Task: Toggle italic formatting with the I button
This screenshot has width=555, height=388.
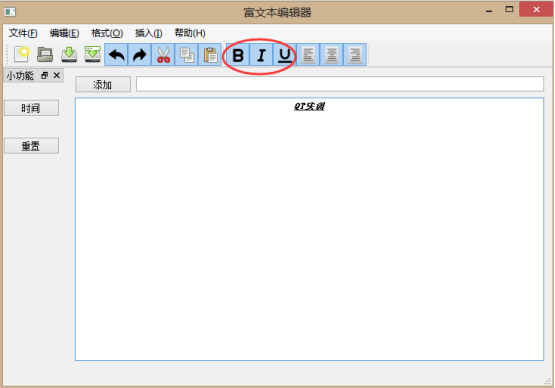Action: (x=261, y=55)
